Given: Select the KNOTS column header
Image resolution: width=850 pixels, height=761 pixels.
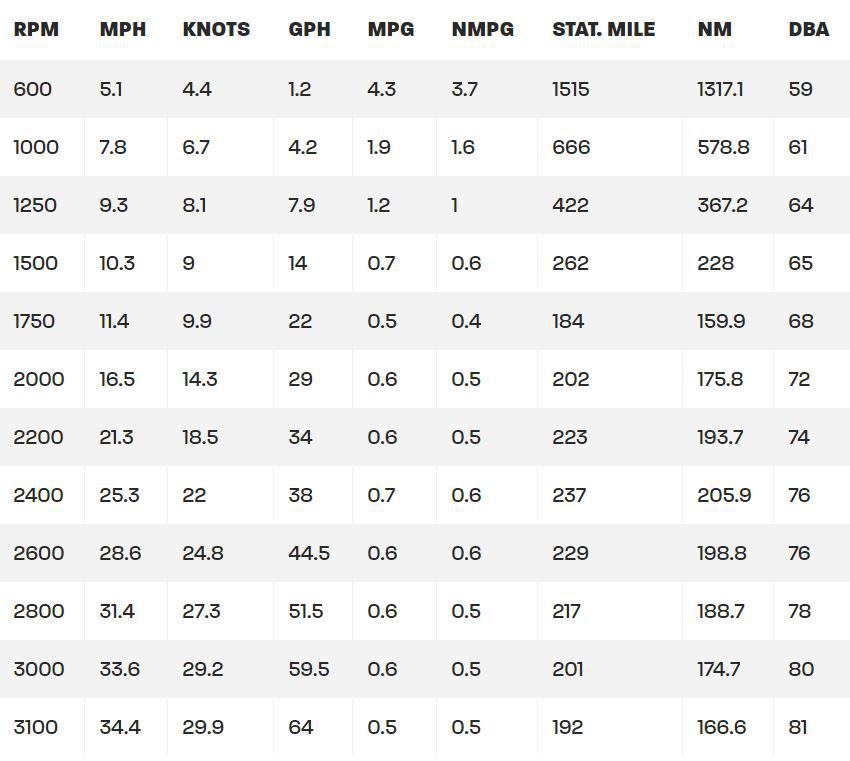Looking at the screenshot, I should tap(216, 30).
